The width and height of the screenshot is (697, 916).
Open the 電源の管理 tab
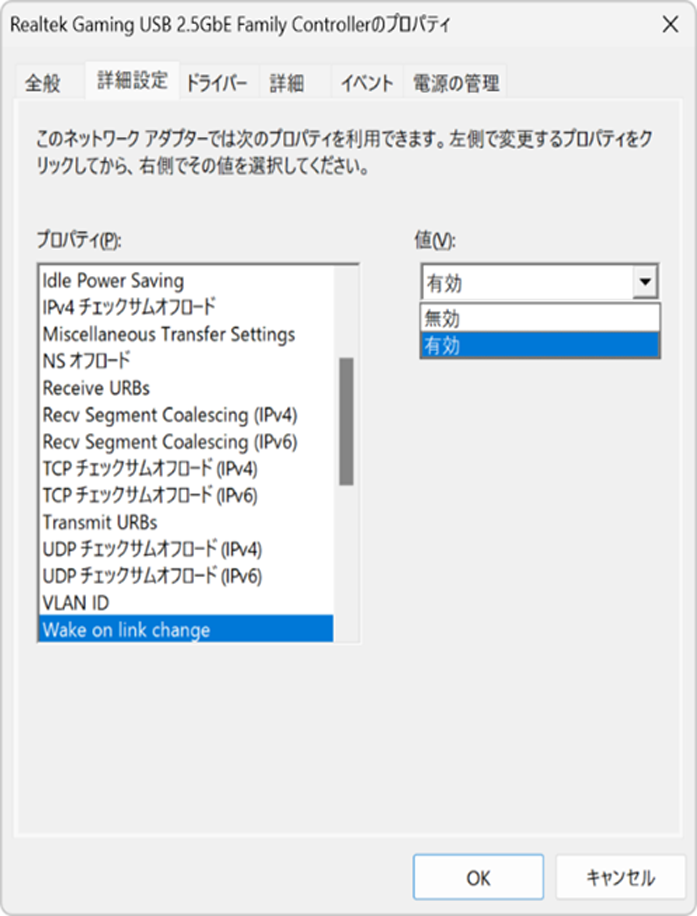[x=456, y=83]
